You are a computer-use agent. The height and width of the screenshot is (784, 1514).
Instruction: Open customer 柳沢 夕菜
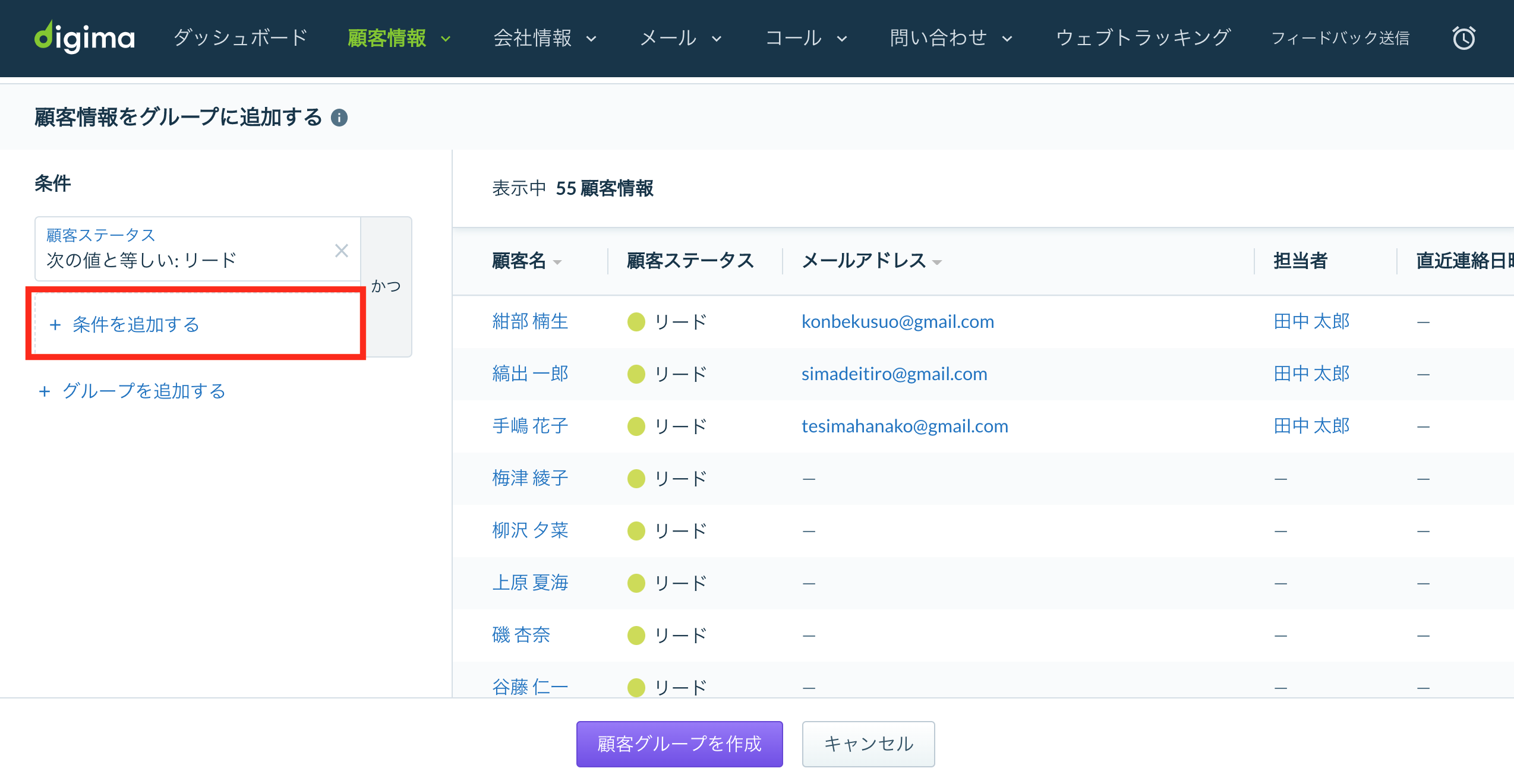[530, 530]
